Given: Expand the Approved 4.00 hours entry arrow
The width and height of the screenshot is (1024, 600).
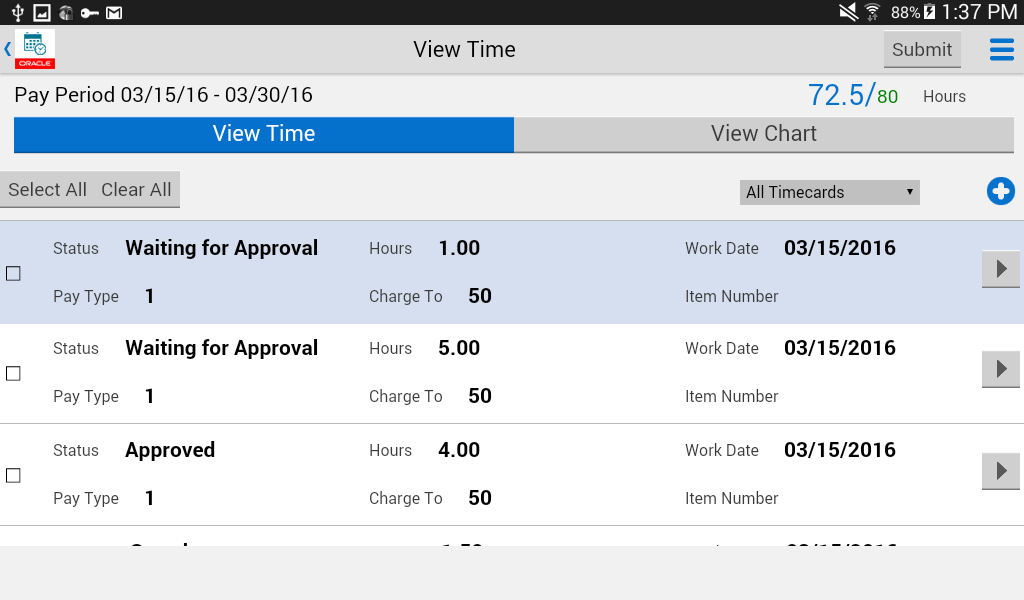Looking at the screenshot, I should tap(1000, 471).
